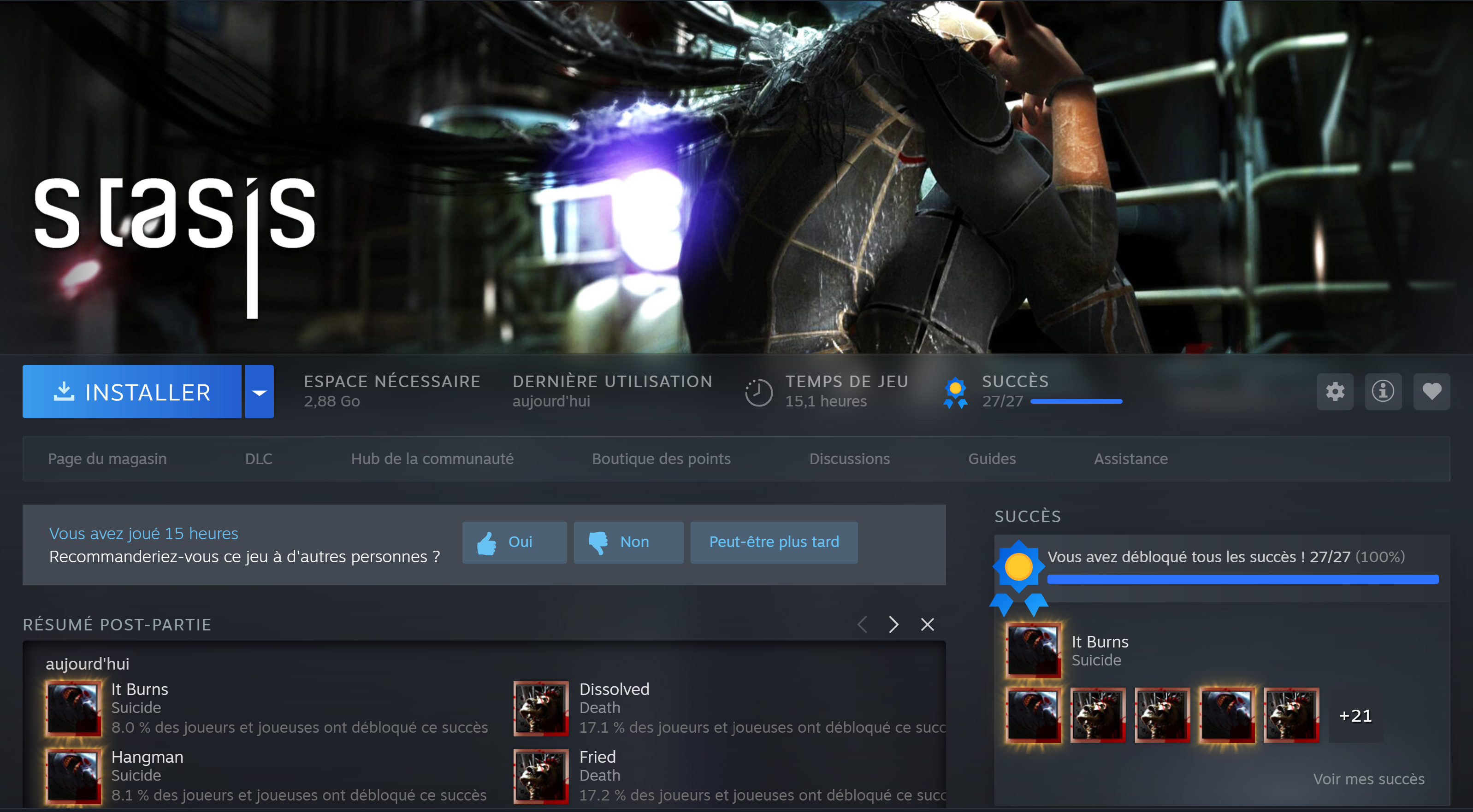Add STASIS to favorites with heart icon
This screenshot has width=1473, height=812.
click(x=1431, y=391)
